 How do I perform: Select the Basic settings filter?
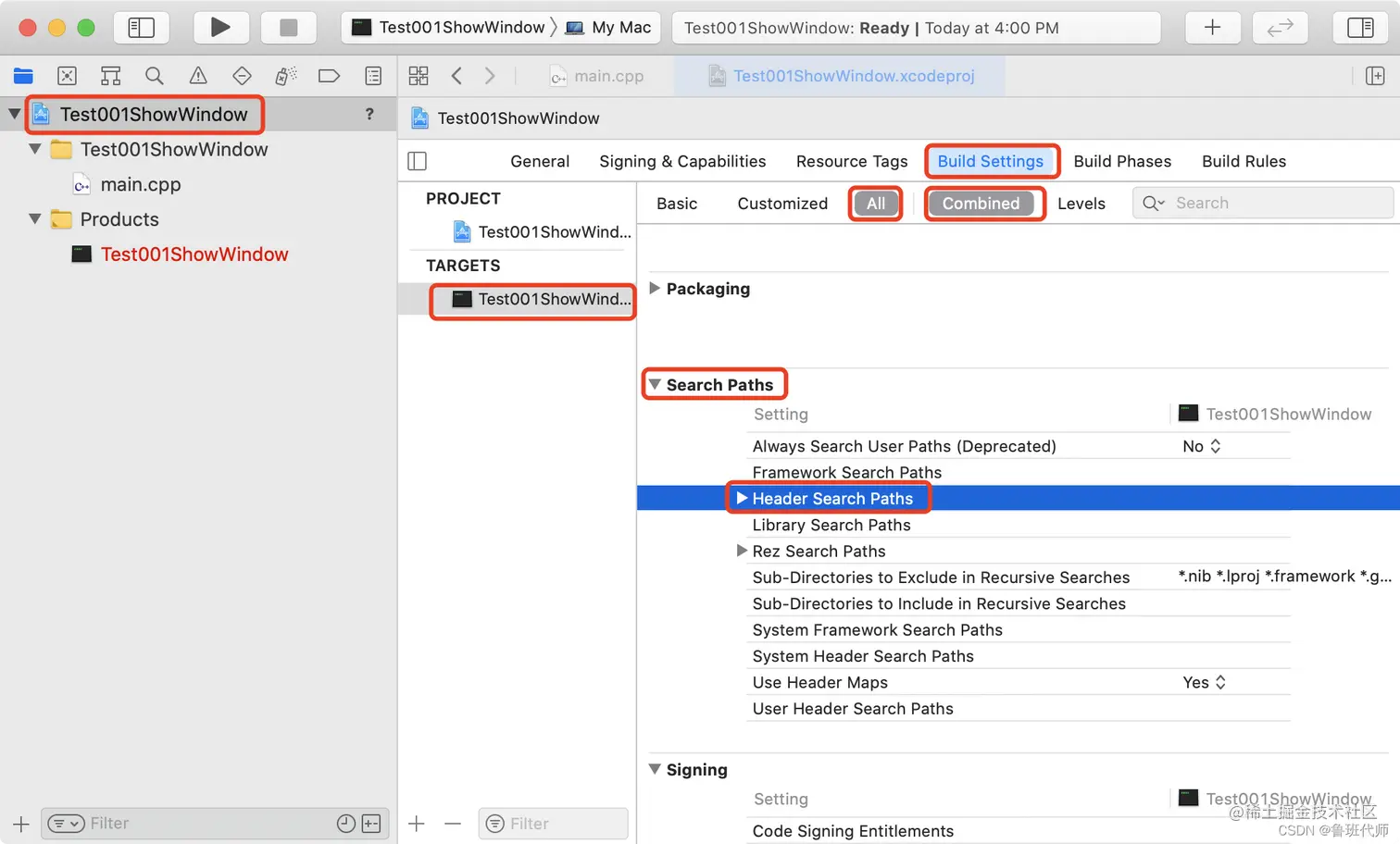pyautogui.click(x=677, y=204)
